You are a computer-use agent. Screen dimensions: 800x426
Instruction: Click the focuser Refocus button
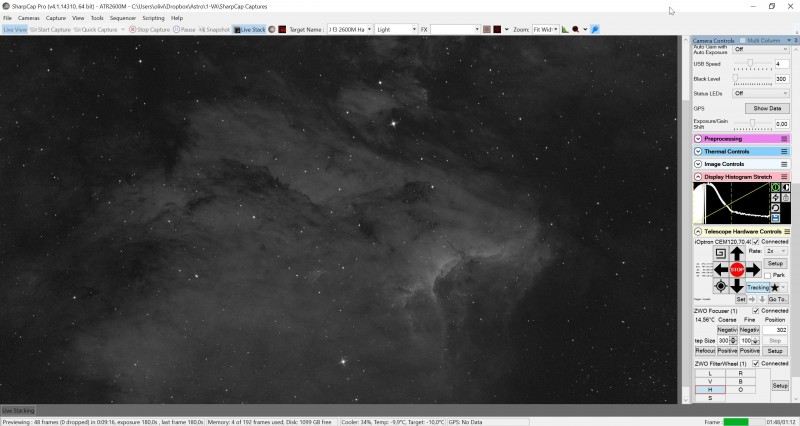(705, 351)
